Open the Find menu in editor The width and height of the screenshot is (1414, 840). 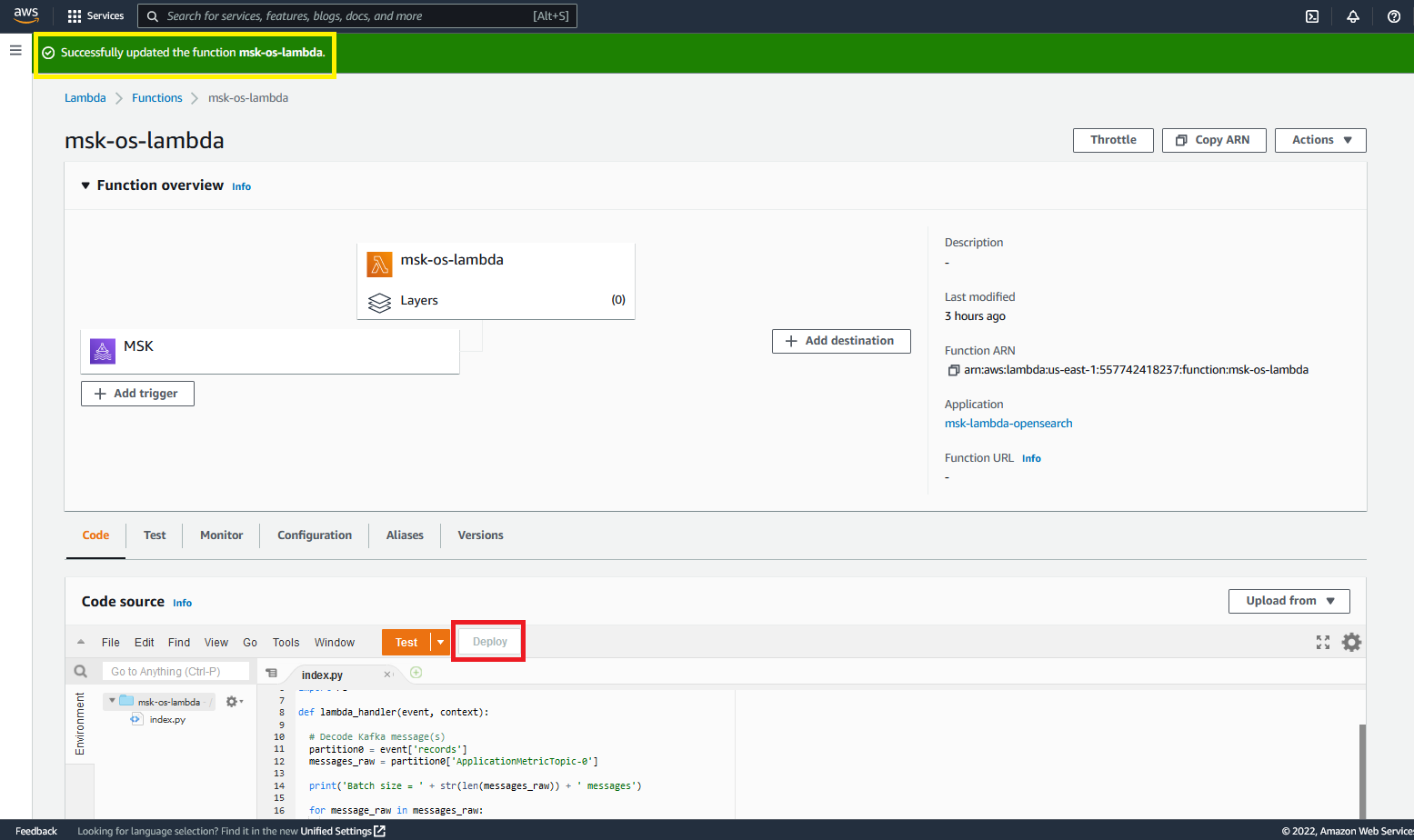[x=179, y=643]
